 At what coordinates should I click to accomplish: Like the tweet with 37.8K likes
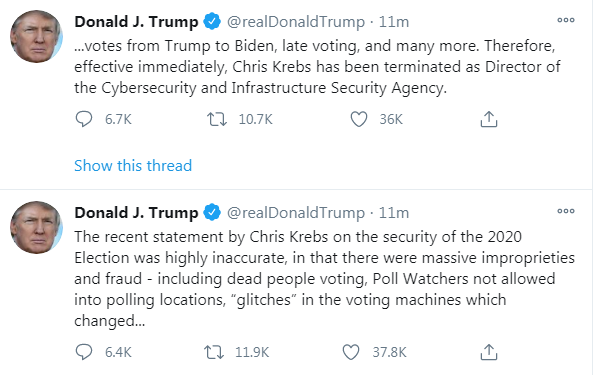[351, 352]
